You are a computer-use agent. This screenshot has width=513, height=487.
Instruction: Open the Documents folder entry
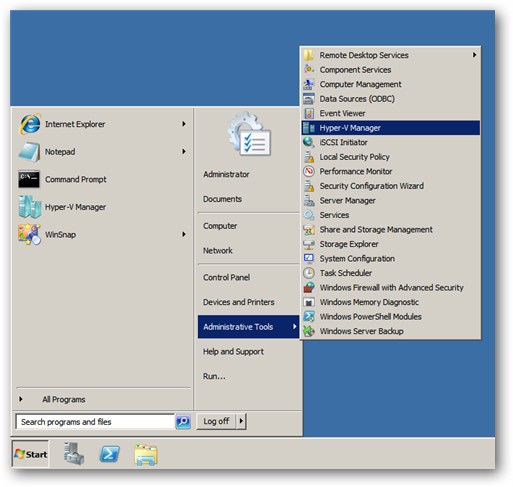pos(222,199)
